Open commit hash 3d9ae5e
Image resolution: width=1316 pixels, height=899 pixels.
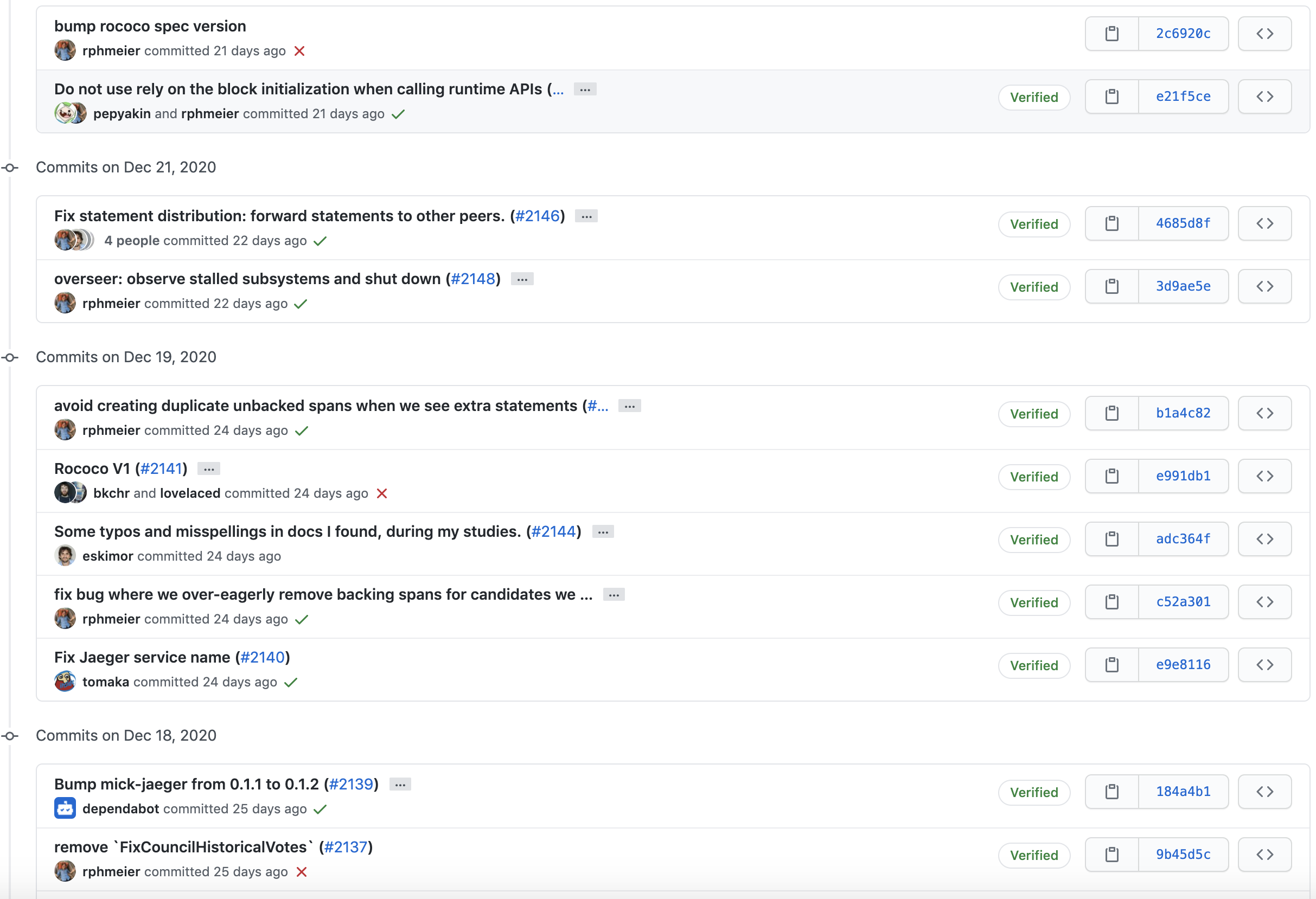(1183, 286)
